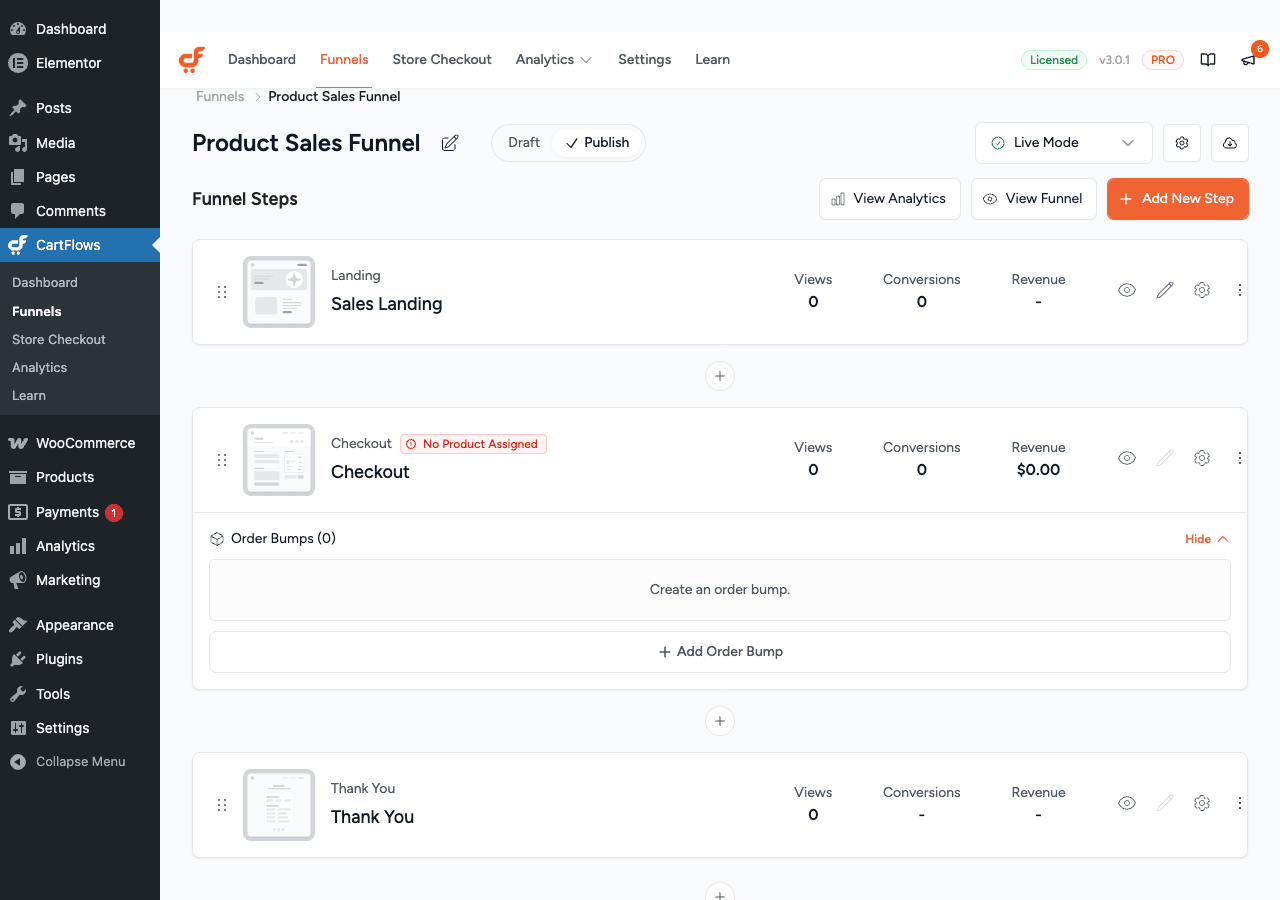
Task: Open Products in WordPress sidebar
Action: (80, 477)
